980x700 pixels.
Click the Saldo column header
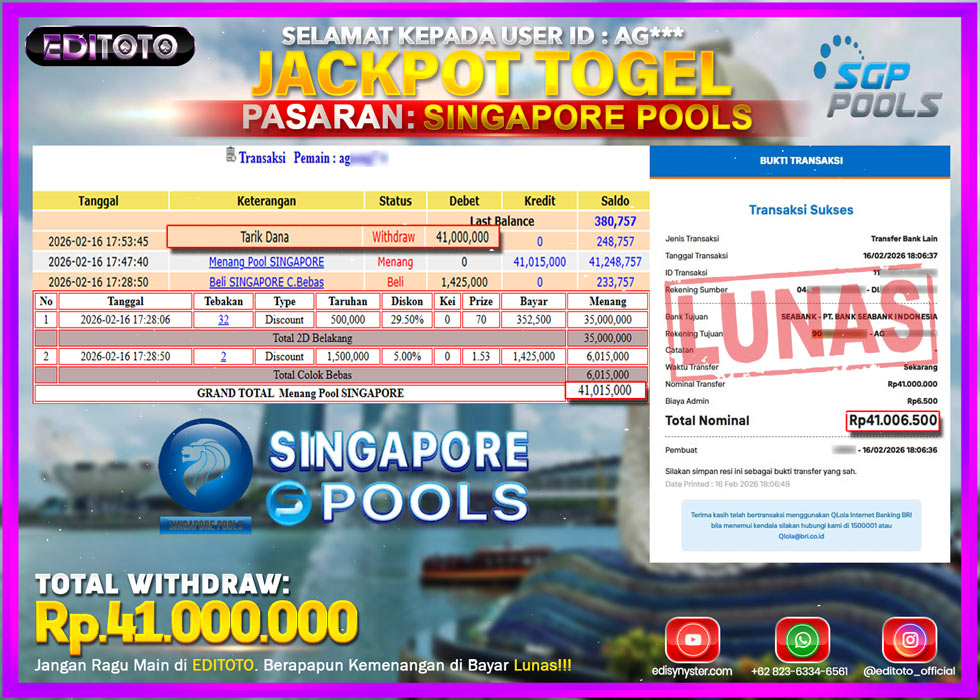tap(615, 201)
